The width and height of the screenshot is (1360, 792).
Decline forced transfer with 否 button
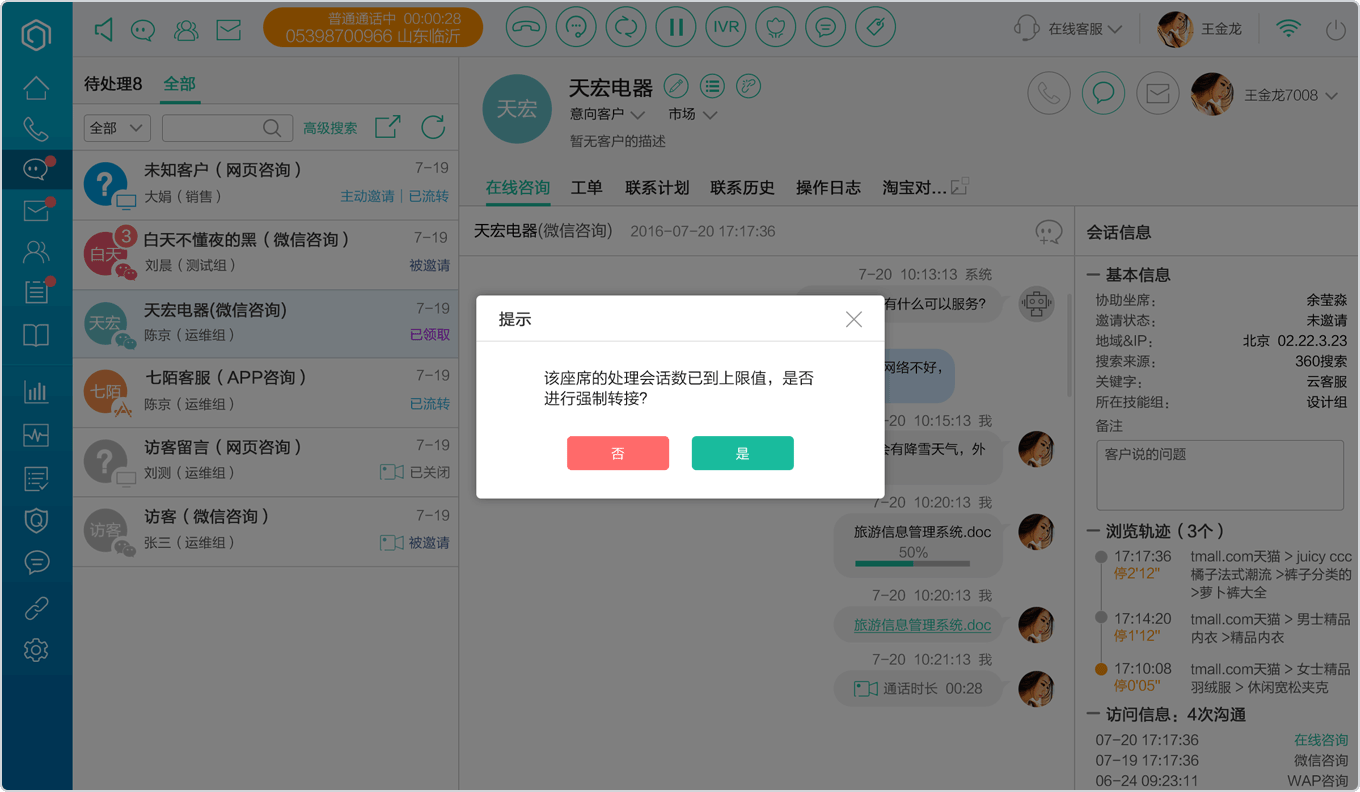tap(618, 453)
